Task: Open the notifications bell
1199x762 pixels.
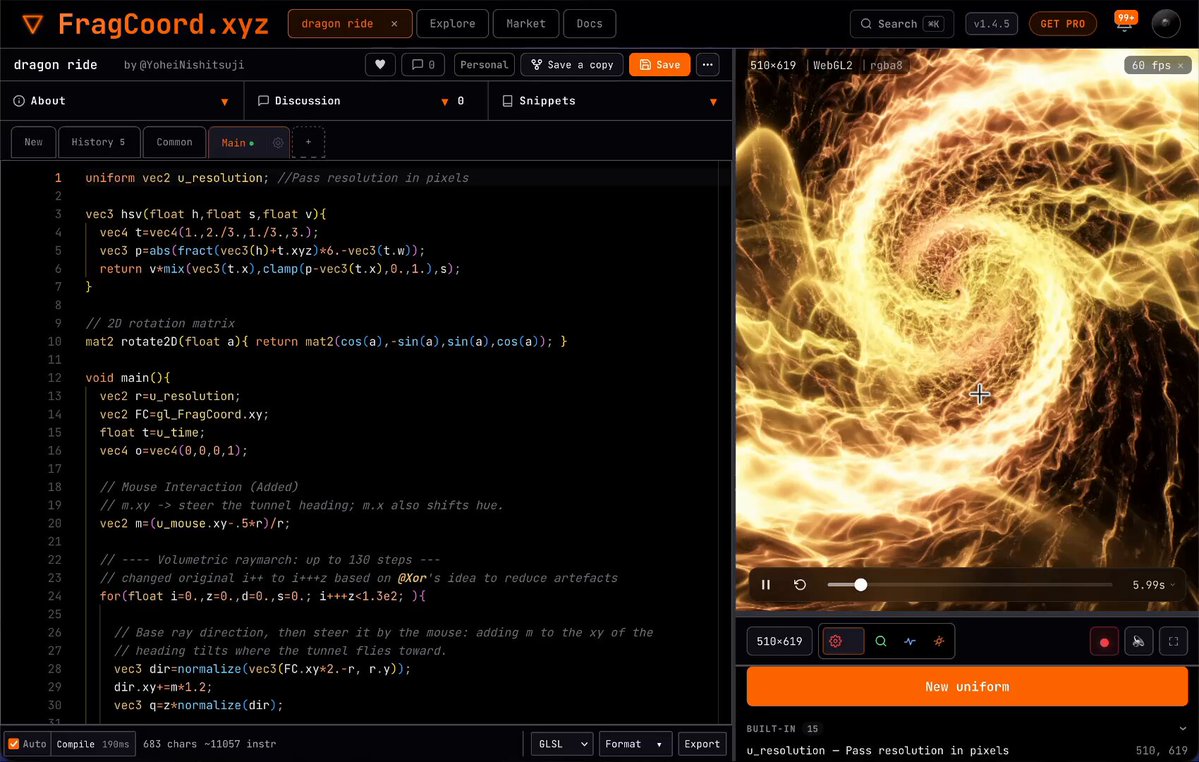Action: pos(1124,23)
